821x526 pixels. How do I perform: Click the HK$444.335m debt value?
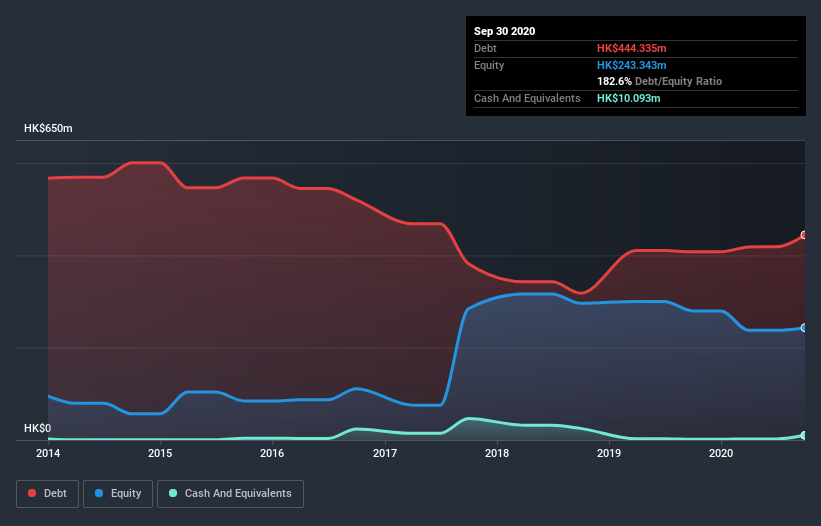click(x=631, y=48)
